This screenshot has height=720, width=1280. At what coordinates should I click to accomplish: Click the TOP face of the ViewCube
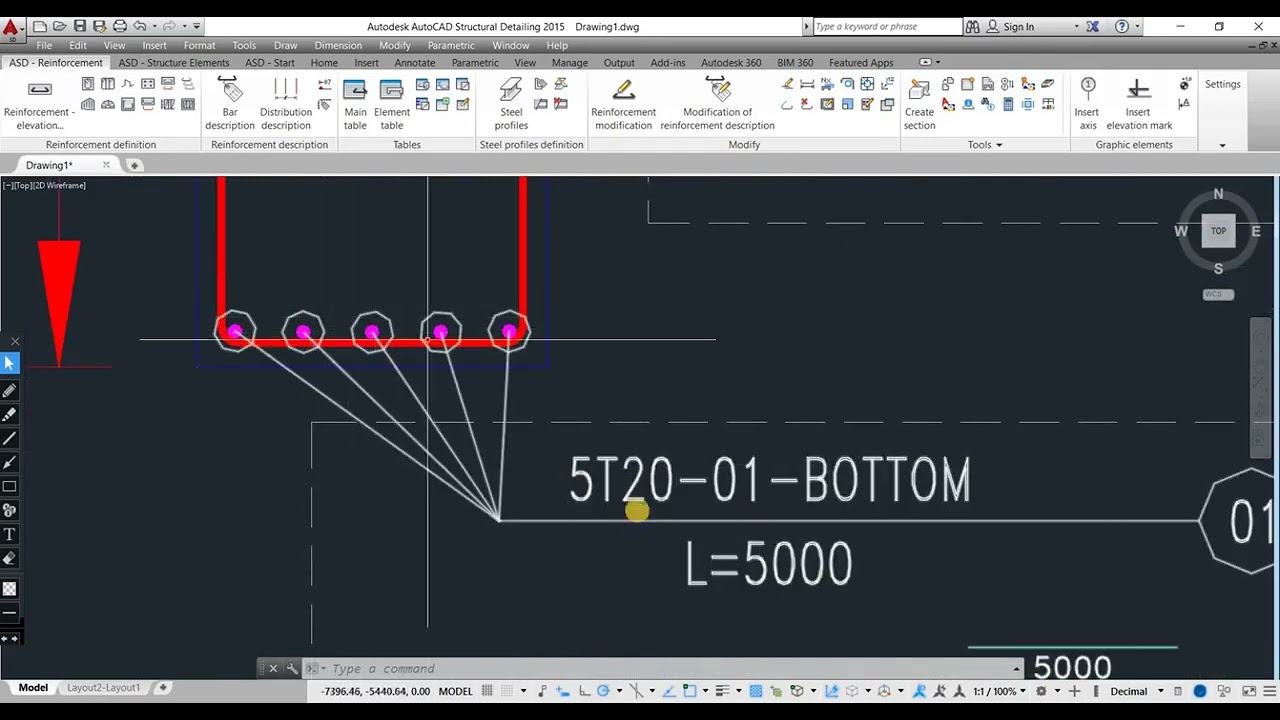[1218, 231]
